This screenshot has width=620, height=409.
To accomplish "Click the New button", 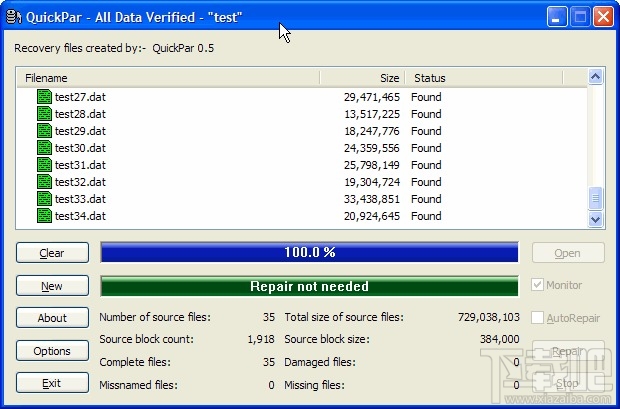I will coord(52,286).
